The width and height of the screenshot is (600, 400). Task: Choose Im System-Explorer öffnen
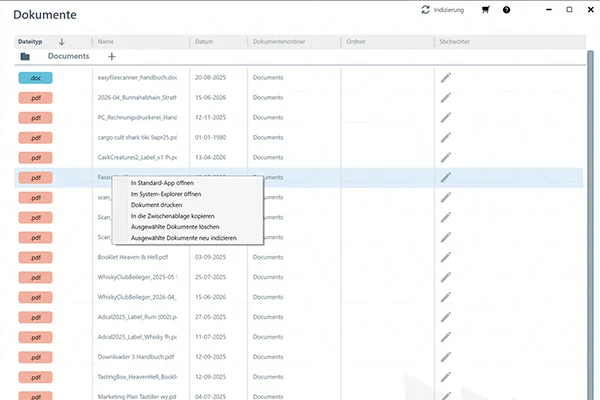(166, 194)
